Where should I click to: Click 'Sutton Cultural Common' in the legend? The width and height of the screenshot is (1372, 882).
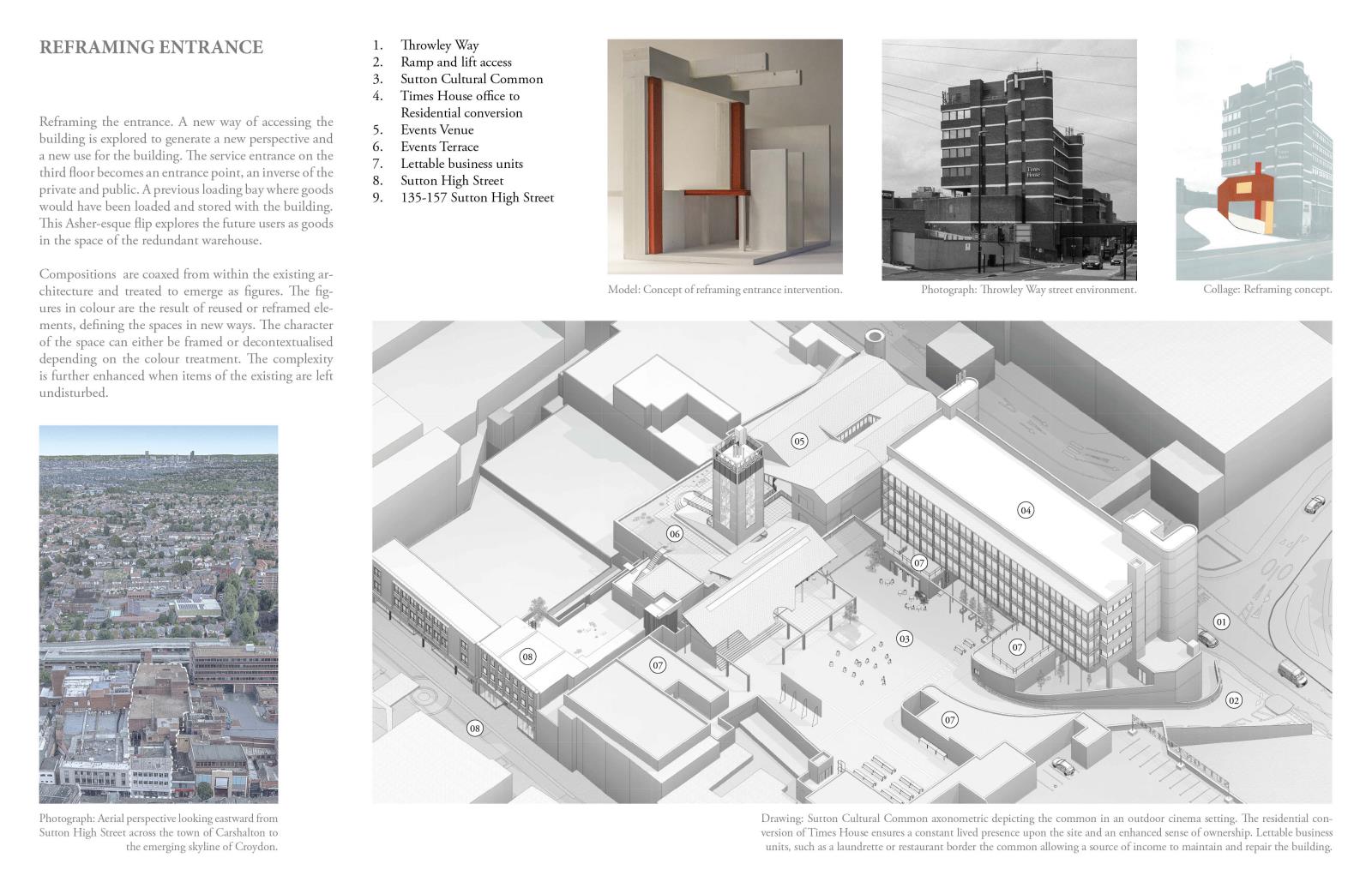[x=471, y=79]
